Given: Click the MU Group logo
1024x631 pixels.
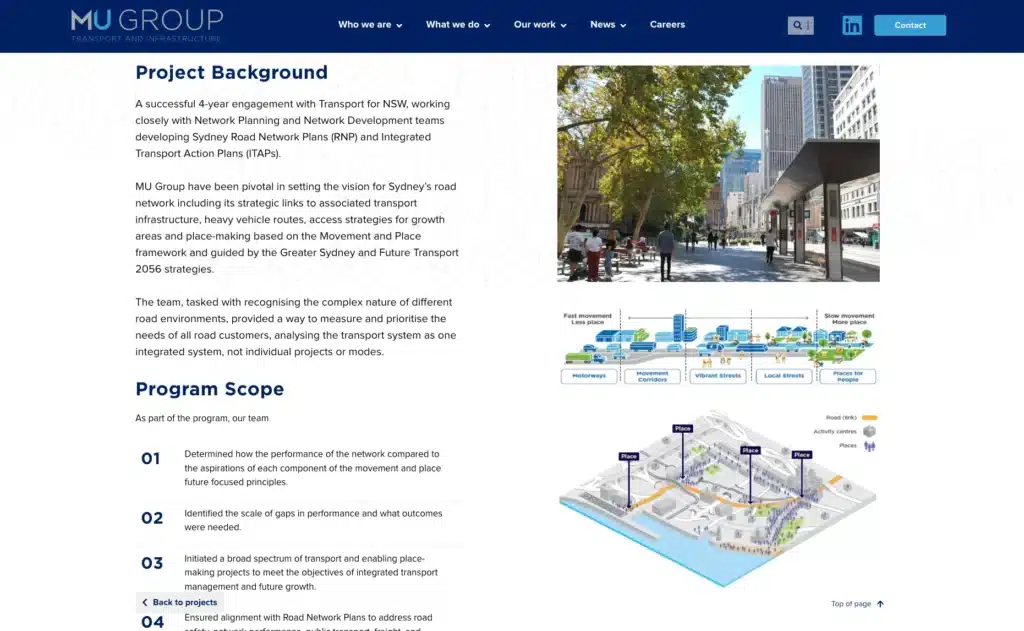Looking at the screenshot, I should click(x=145, y=25).
